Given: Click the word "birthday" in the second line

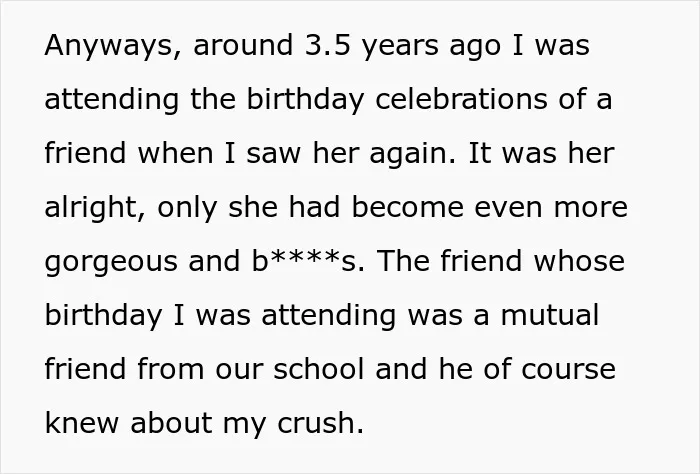Looking at the screenshot, I should point(305,100).
